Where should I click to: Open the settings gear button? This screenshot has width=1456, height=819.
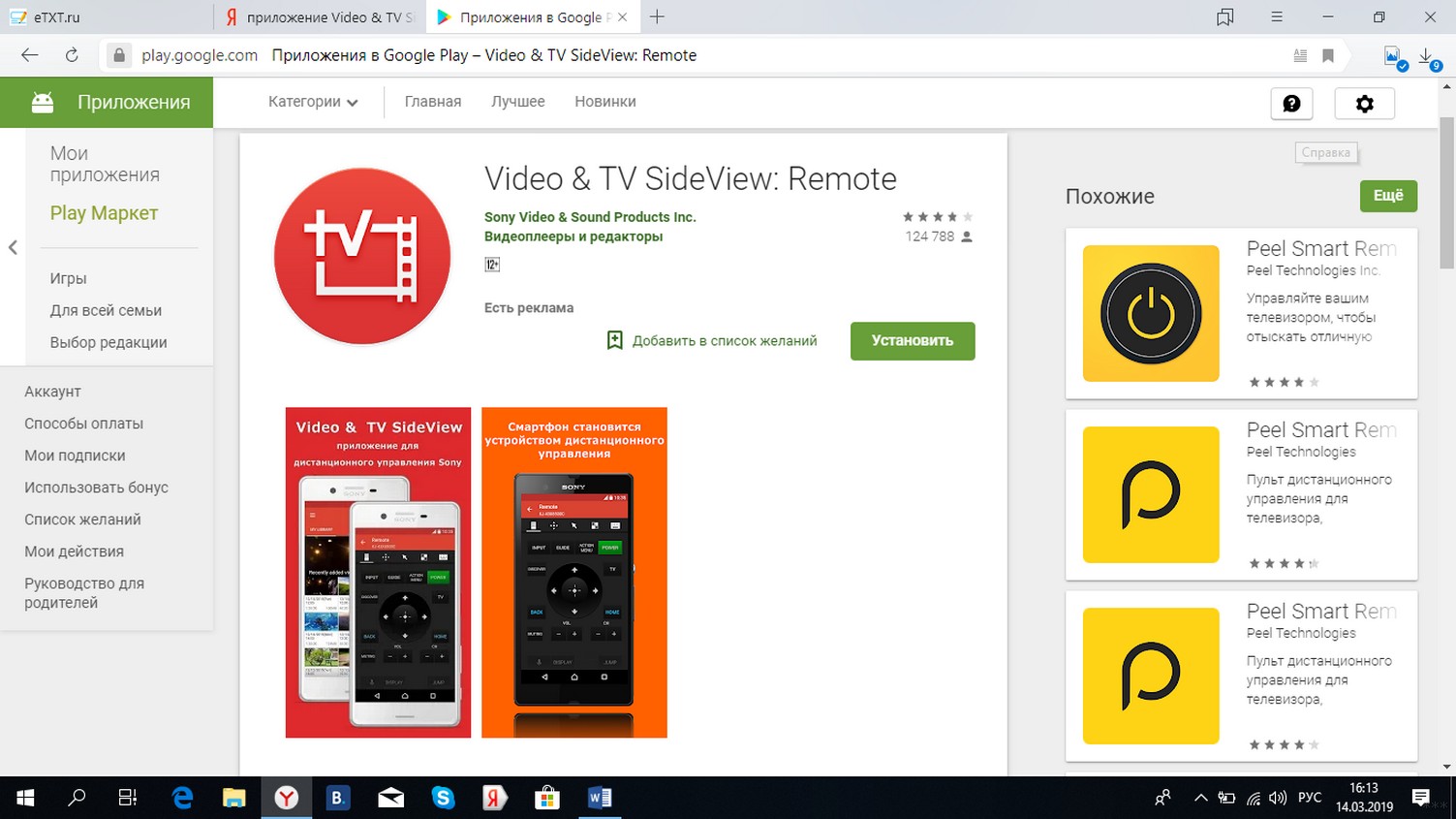(1364, 104)
